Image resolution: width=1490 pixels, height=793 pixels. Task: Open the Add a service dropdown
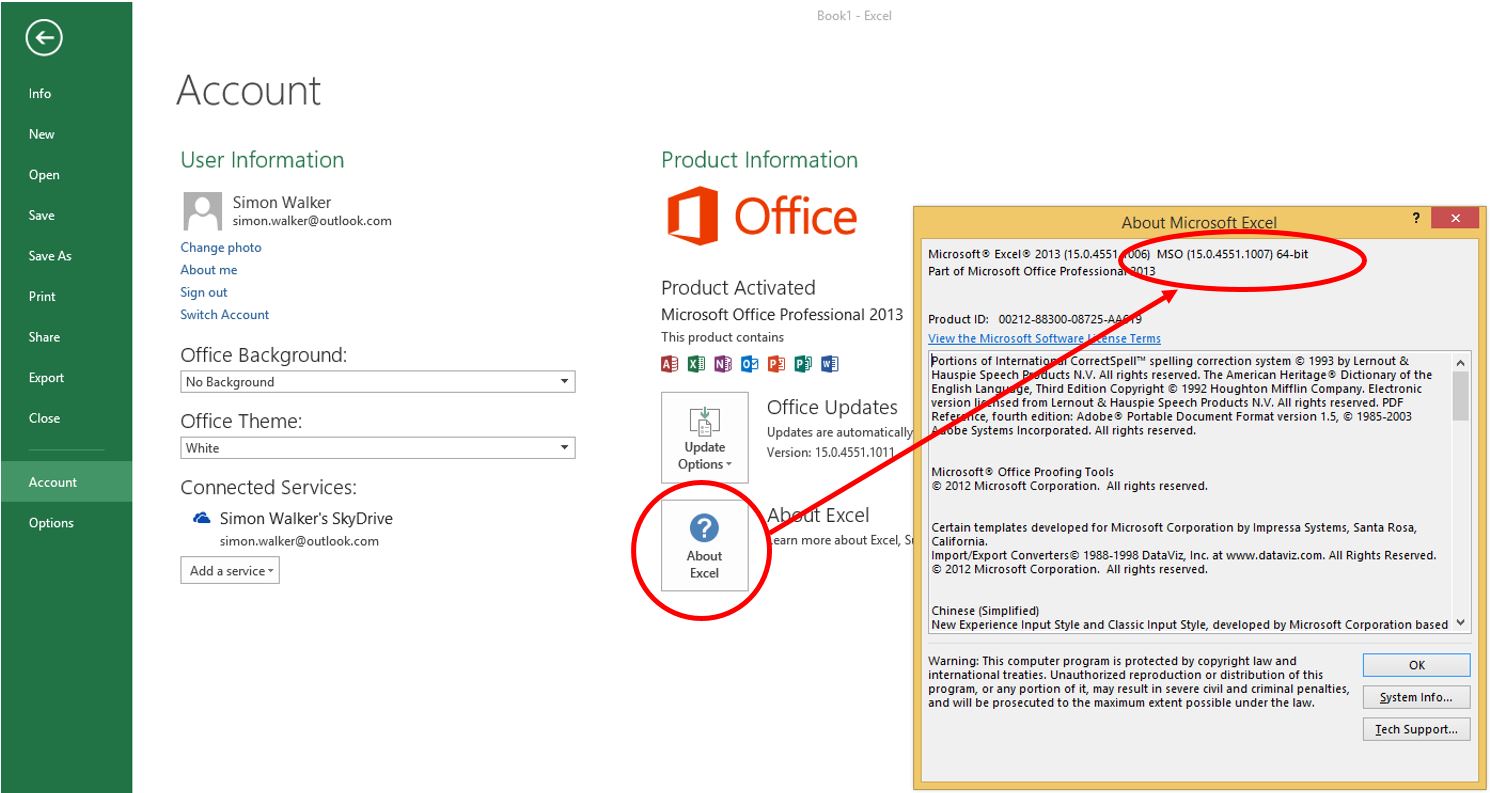pos(230,571)
